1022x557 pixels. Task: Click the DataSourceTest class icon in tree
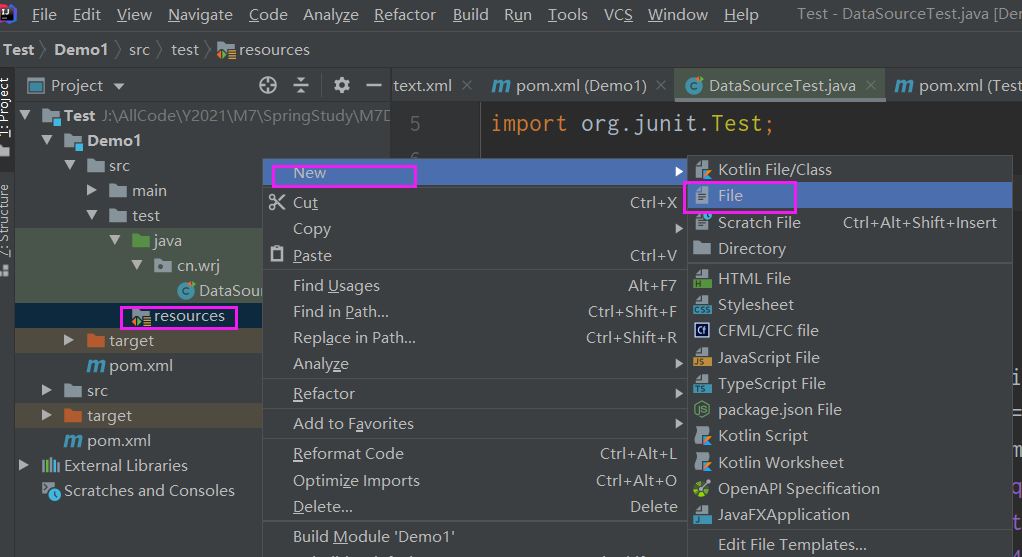(x=186, y=291)
